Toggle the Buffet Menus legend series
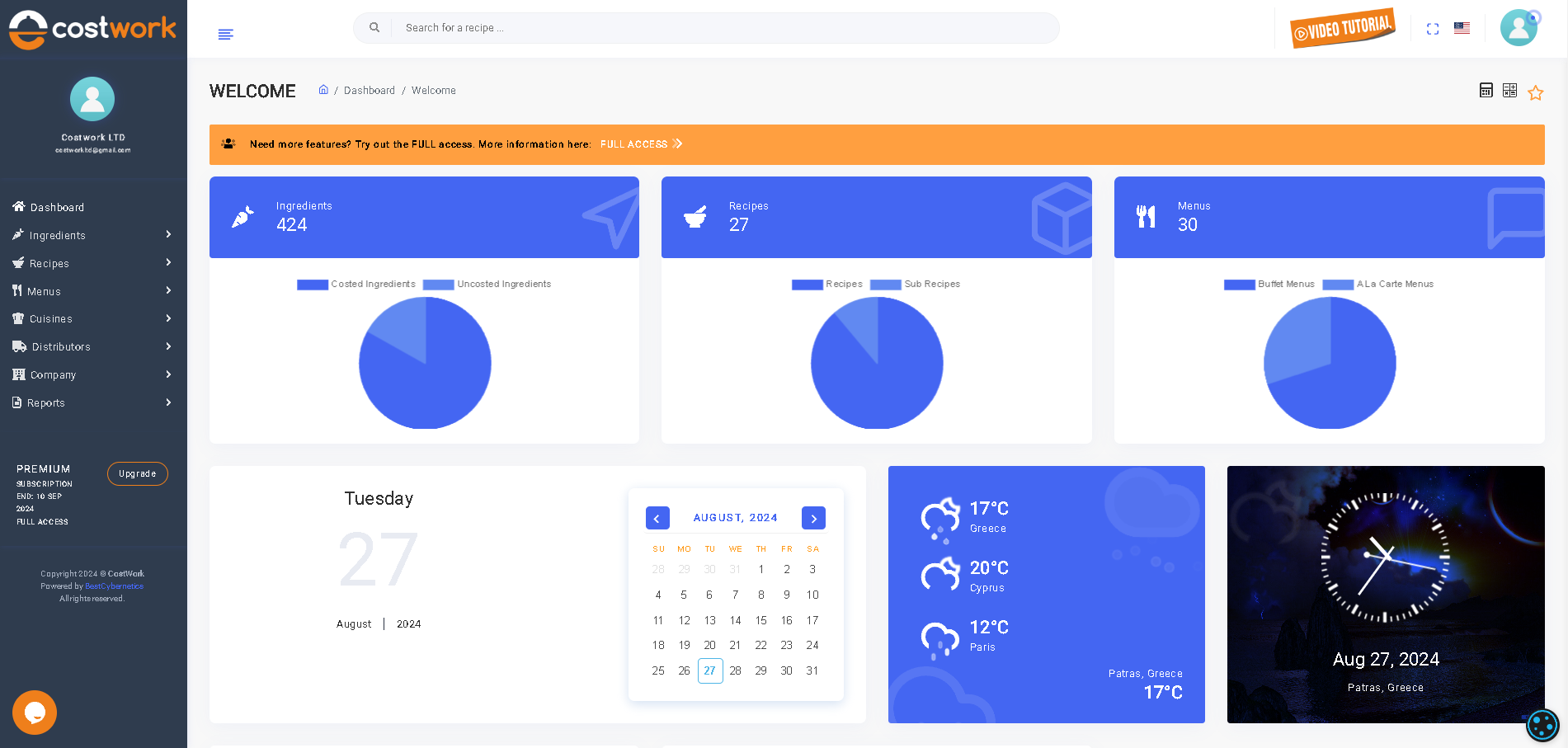 [1269, 285]
